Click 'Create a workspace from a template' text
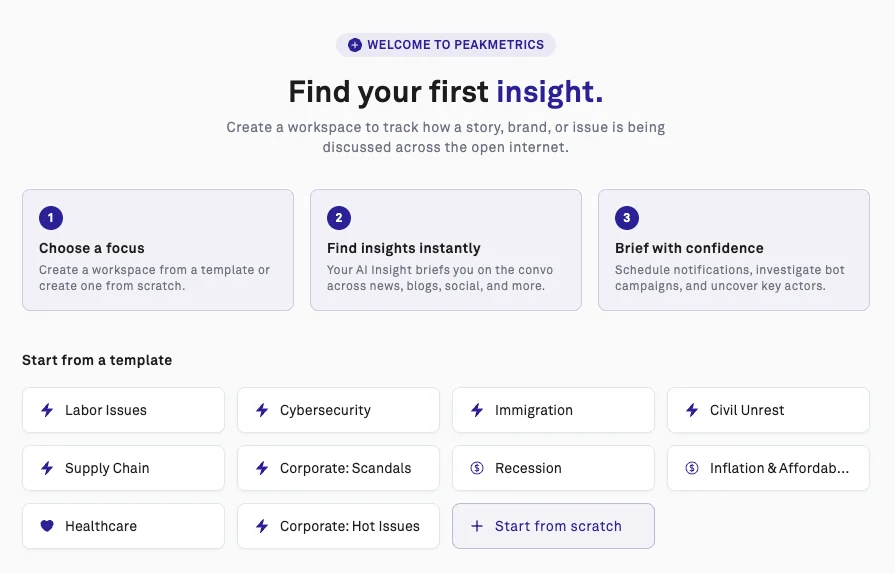This screenshot has height=573, width=895. click(x=154, y=278)
